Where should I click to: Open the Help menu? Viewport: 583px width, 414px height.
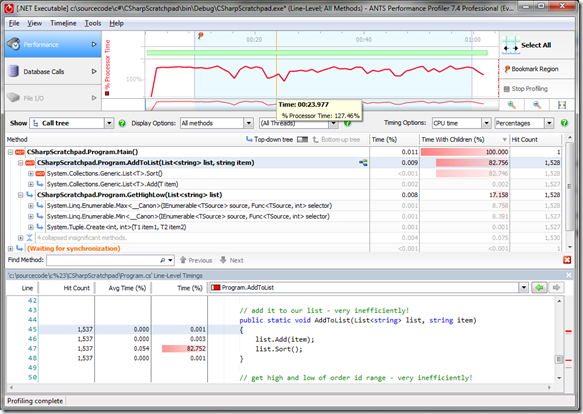pyautogui.click(x=116, y=23)
